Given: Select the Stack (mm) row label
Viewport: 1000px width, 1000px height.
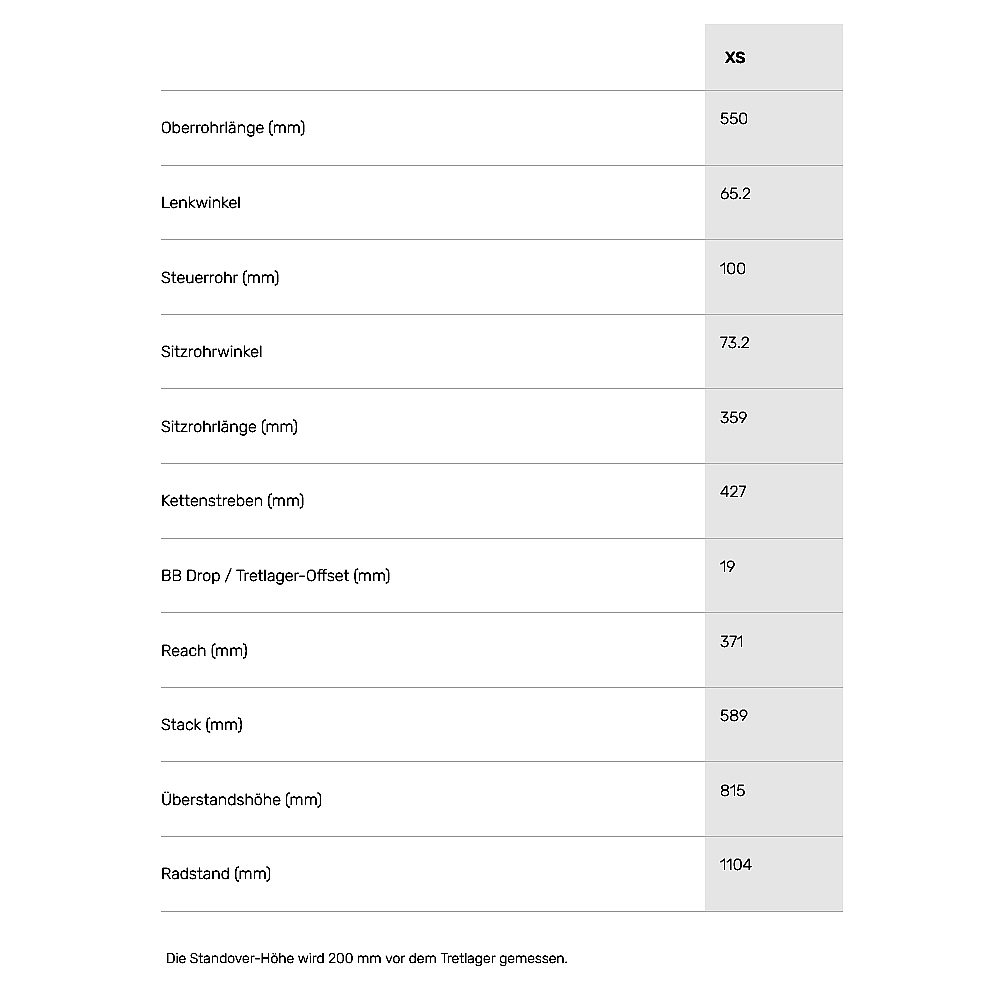Looking at the screenshot, I should tap(202, 725).
